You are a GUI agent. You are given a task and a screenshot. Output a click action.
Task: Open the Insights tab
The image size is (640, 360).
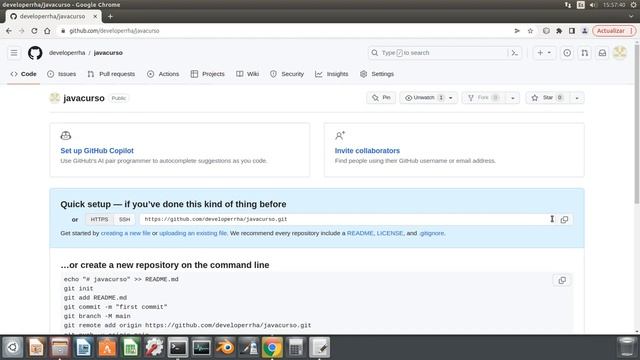tap(331, 74)
